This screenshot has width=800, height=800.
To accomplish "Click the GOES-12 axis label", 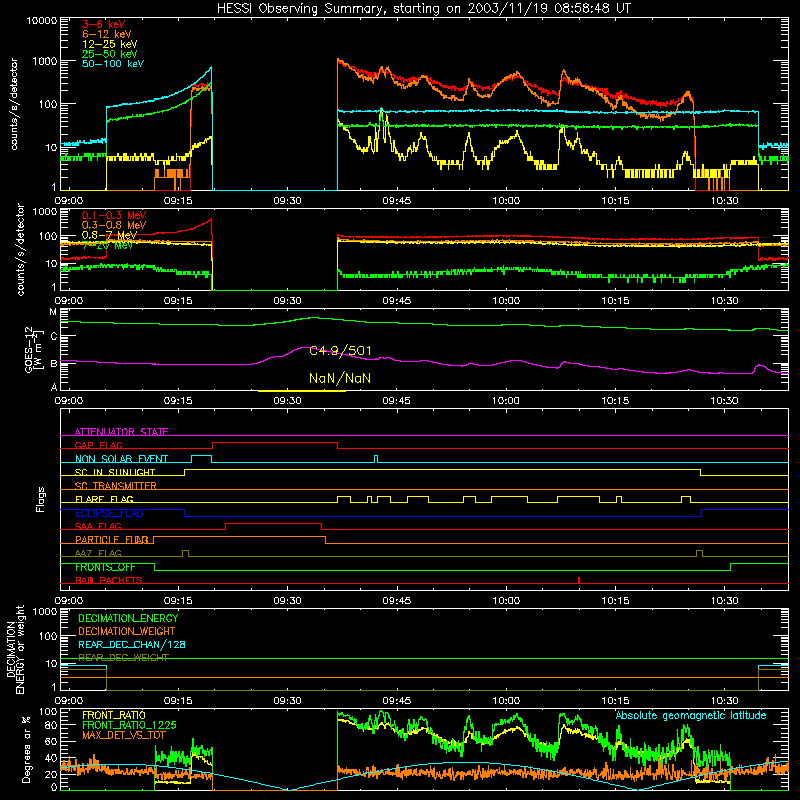I will pos(33,349).
